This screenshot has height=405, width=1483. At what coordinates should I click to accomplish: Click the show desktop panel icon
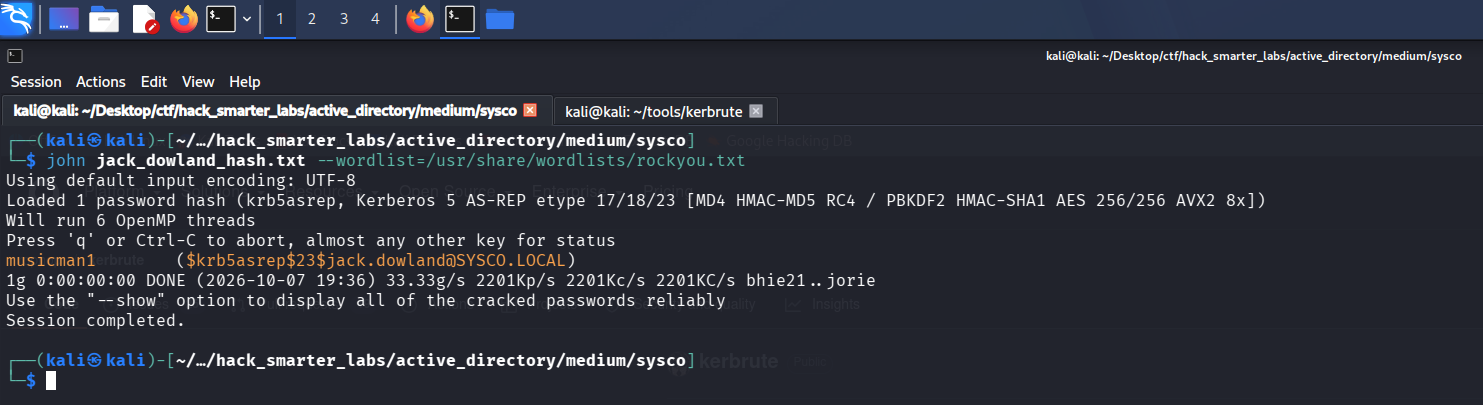pos(64,19)
